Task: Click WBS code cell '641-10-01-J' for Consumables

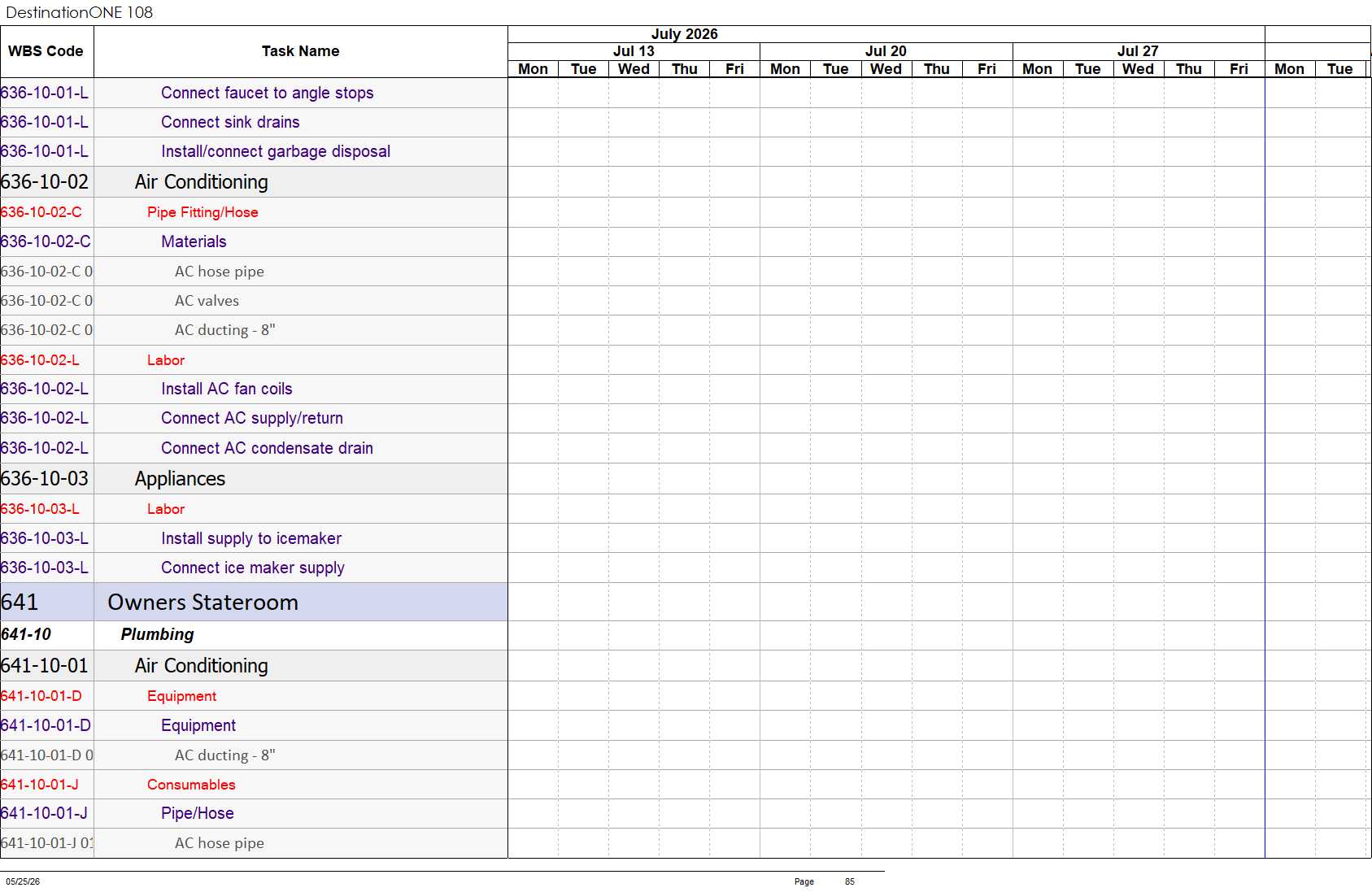Action: tap(46, 785)
